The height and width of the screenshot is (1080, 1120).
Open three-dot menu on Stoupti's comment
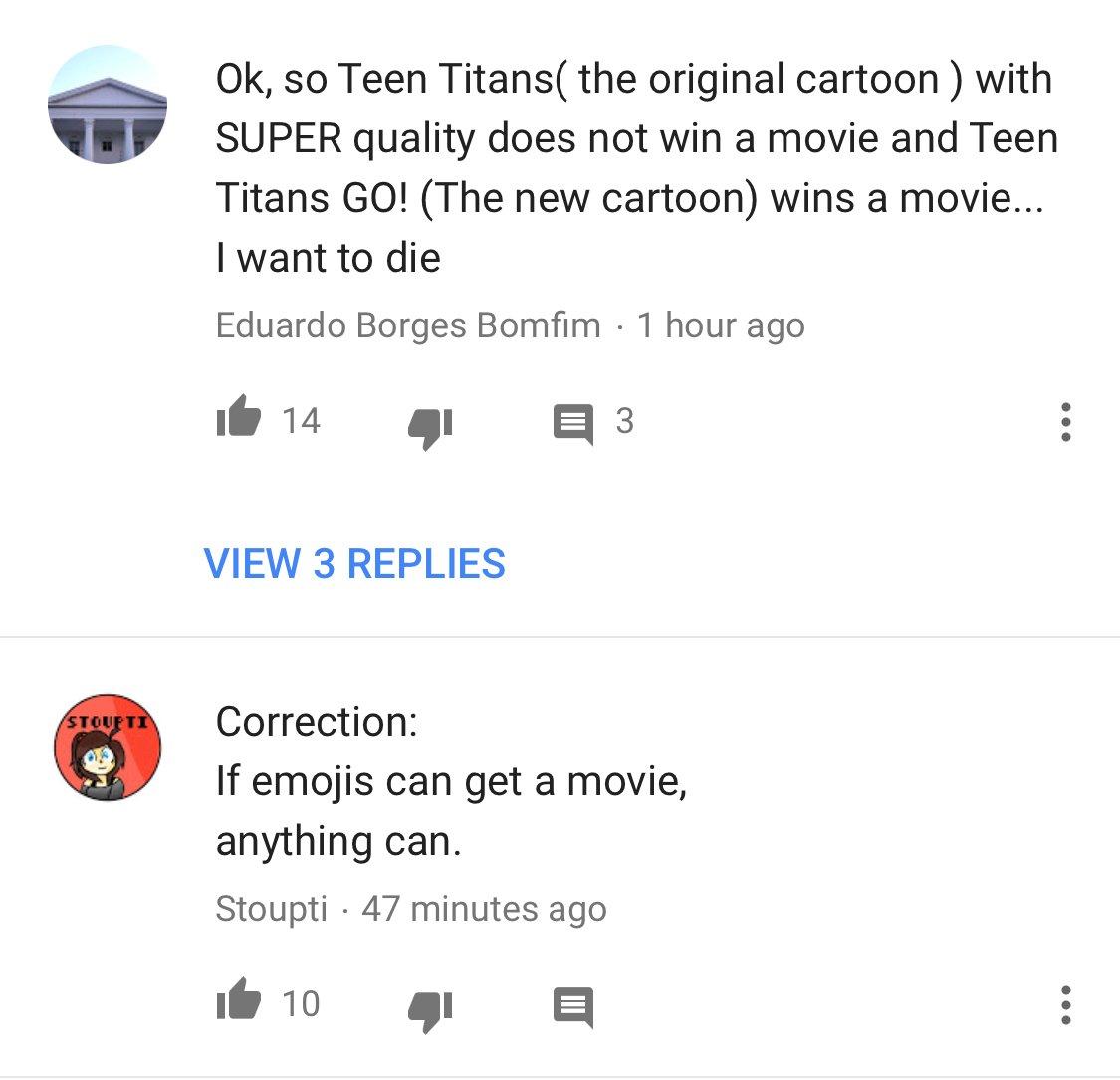click(1065, 1005)
